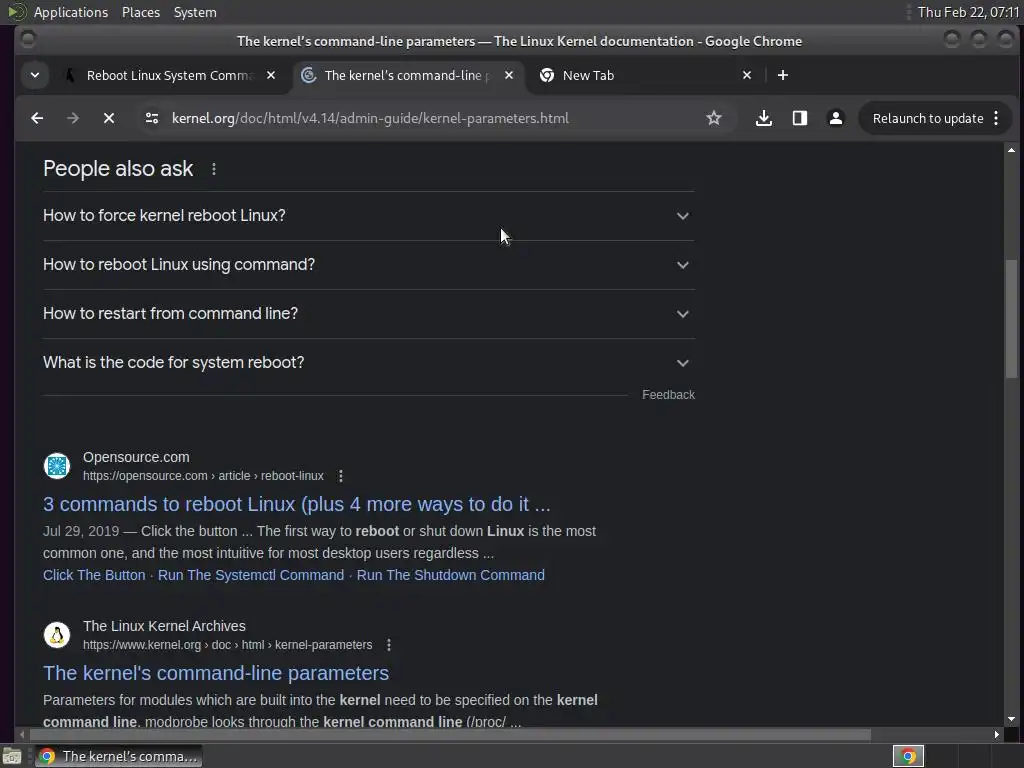
Task: Click the show desktop icon in taskbar
Action: pos(12,756)
